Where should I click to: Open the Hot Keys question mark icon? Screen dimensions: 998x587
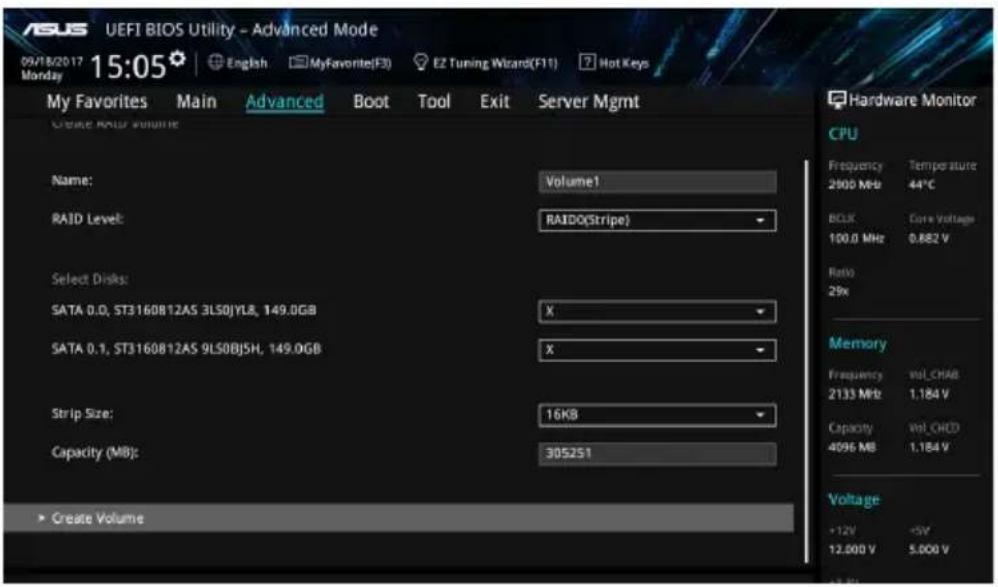point(587,62)
